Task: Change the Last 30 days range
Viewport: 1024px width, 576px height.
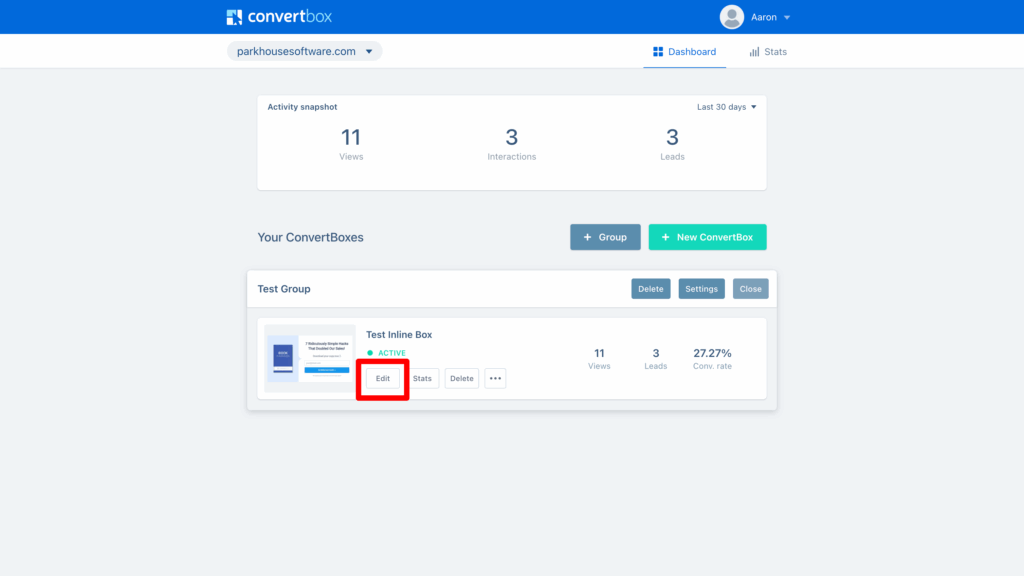Action: point(726,107)
